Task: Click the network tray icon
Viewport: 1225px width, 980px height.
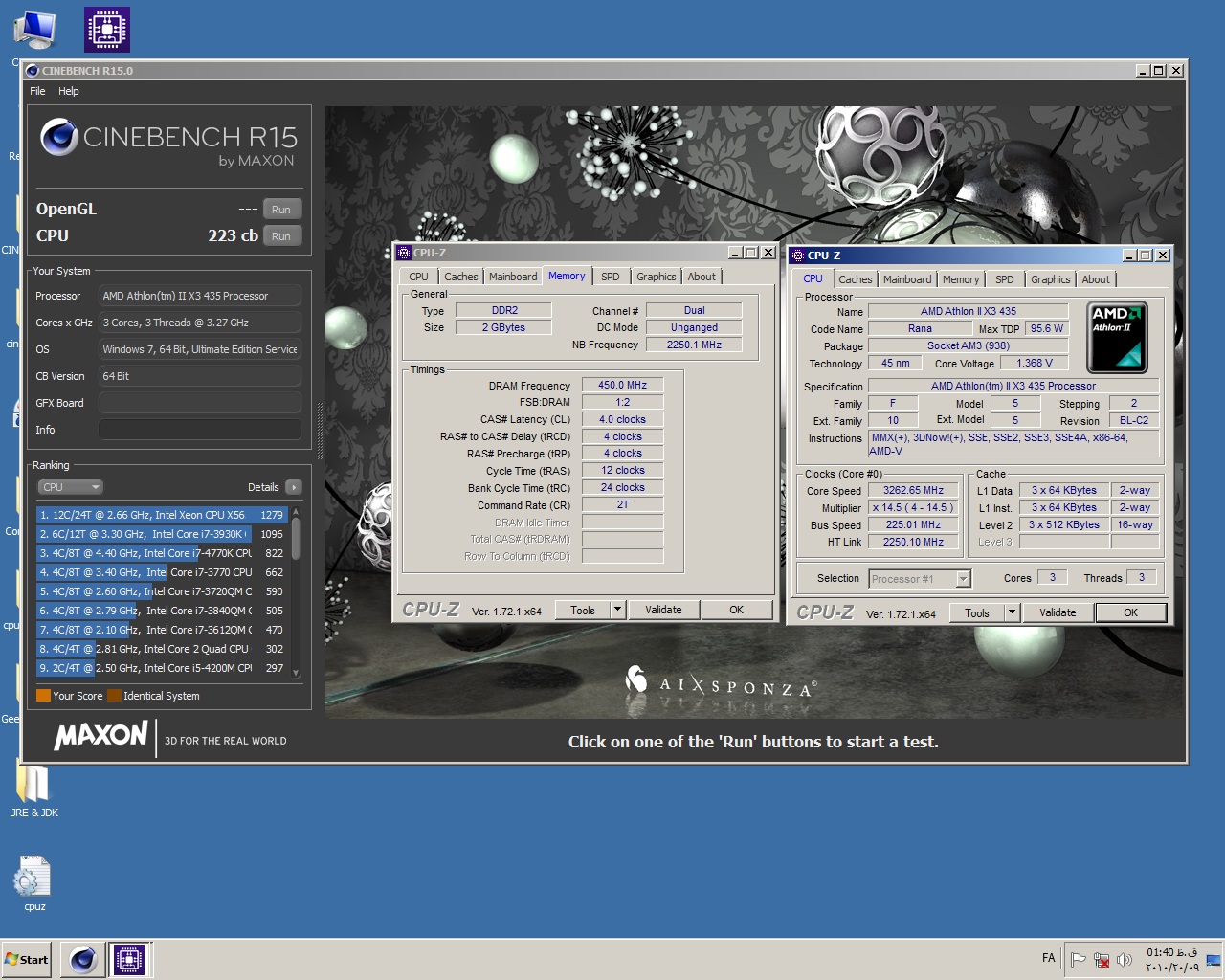Action: [x=1102, y=959]
